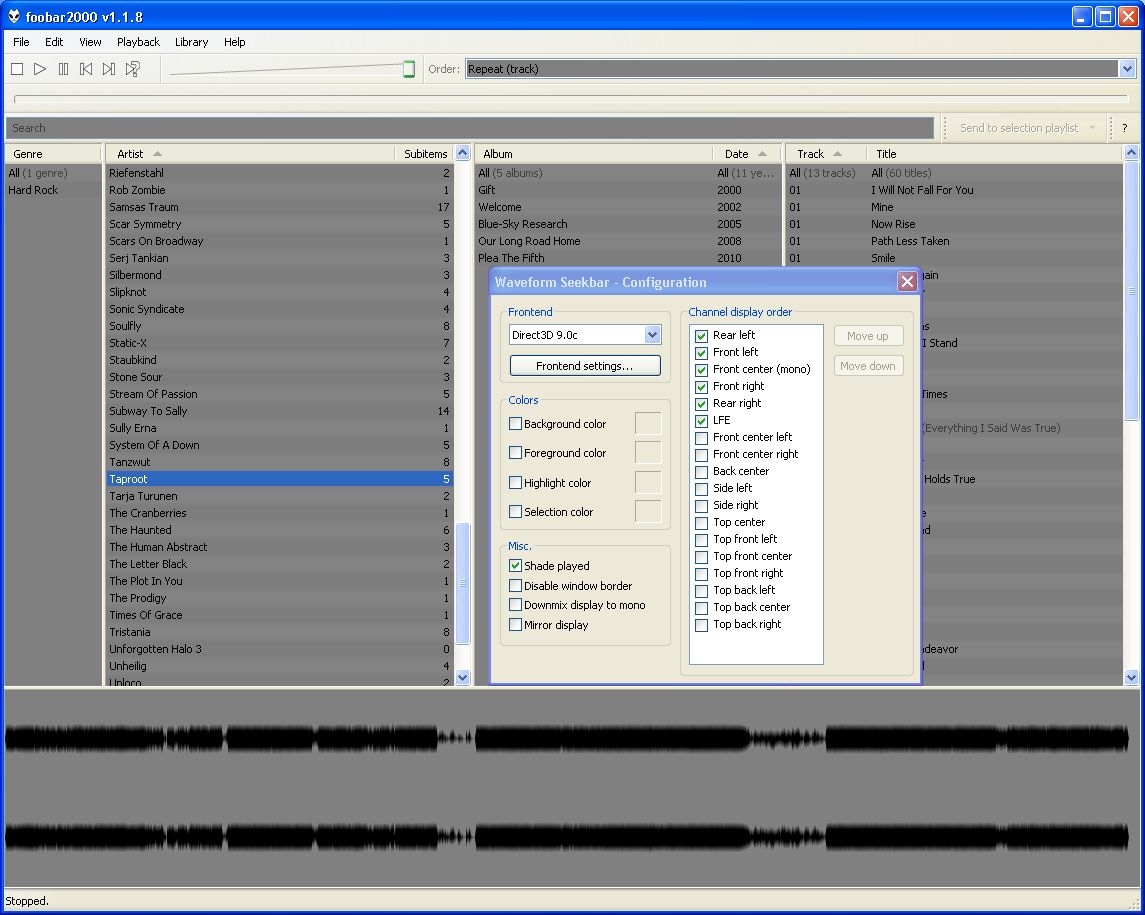
Task: Open the playback Order dropdown
Action: pos(1127,69)
